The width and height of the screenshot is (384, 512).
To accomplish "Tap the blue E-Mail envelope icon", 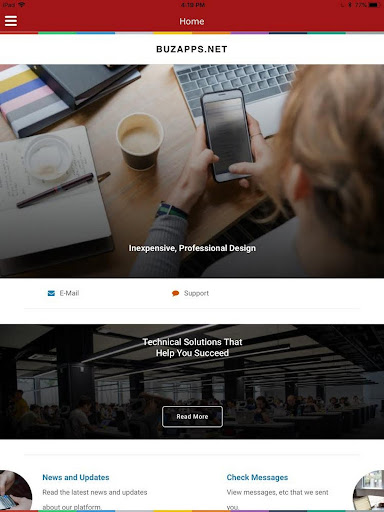I will 51,293.
